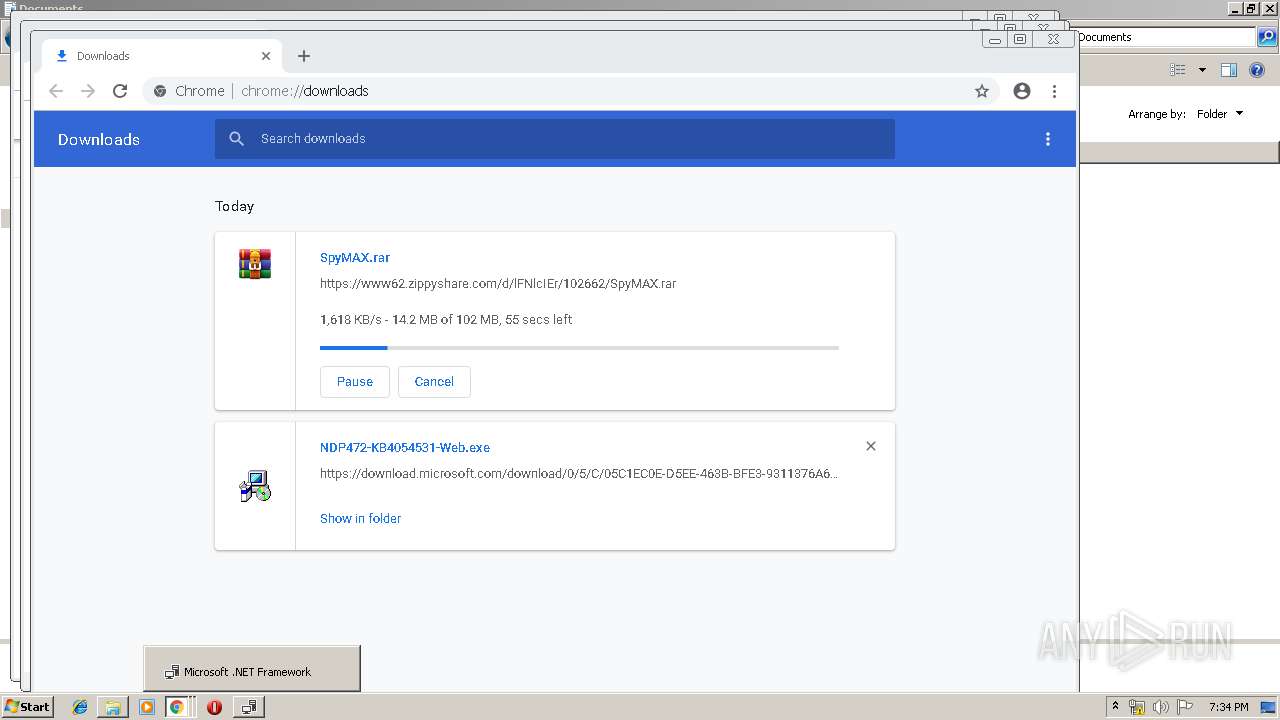Screen dimensions: 1280x720
Task: Click the SpyMAX.rar WinRAR file icon
Action: (255, 264)
